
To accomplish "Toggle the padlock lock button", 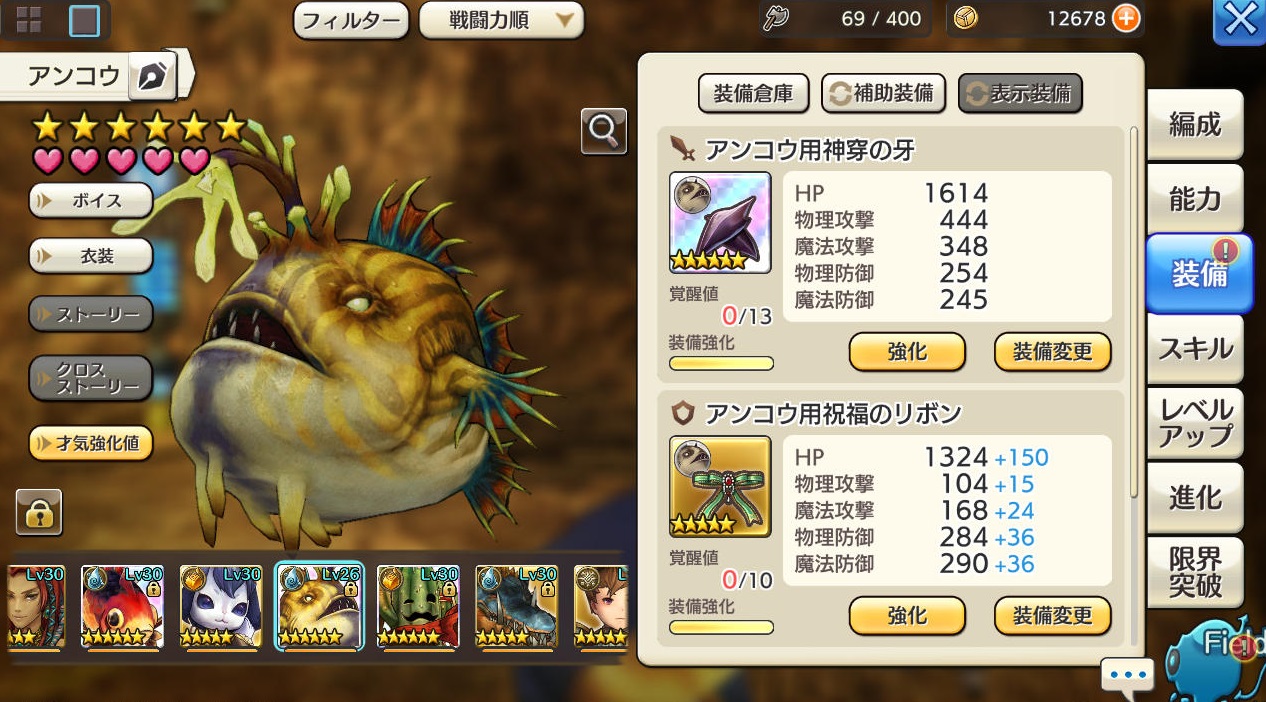I will tap(39, 512).
